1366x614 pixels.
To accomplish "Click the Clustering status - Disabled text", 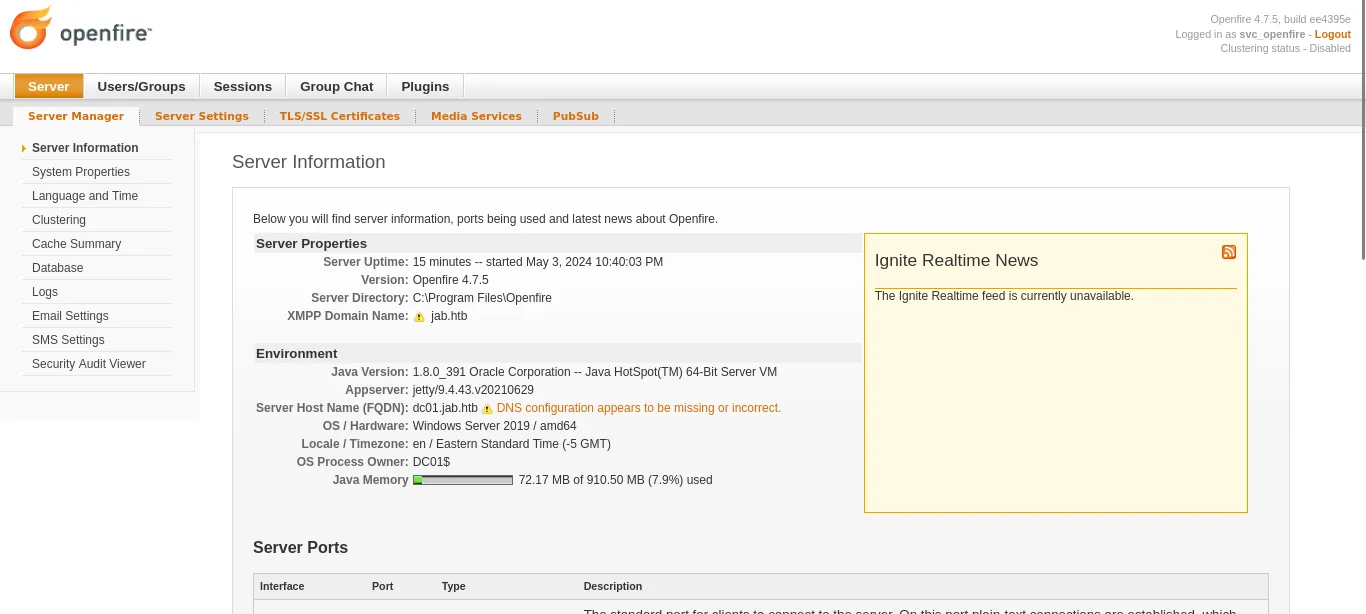I will pyautogui.click(x=1285, y=48).
